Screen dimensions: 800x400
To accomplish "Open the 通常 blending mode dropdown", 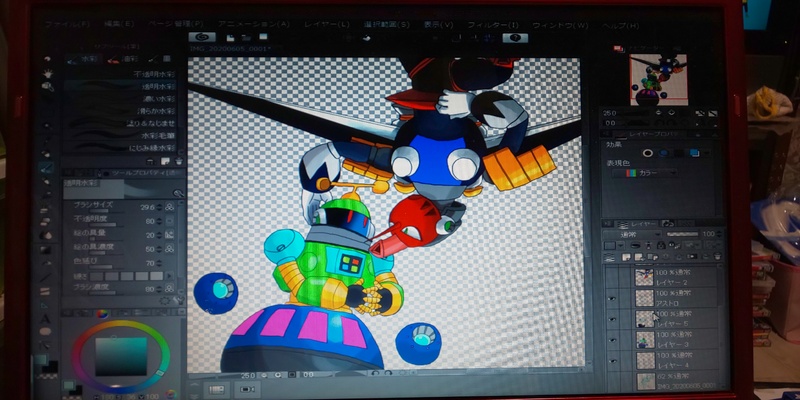I will [633, 234].
